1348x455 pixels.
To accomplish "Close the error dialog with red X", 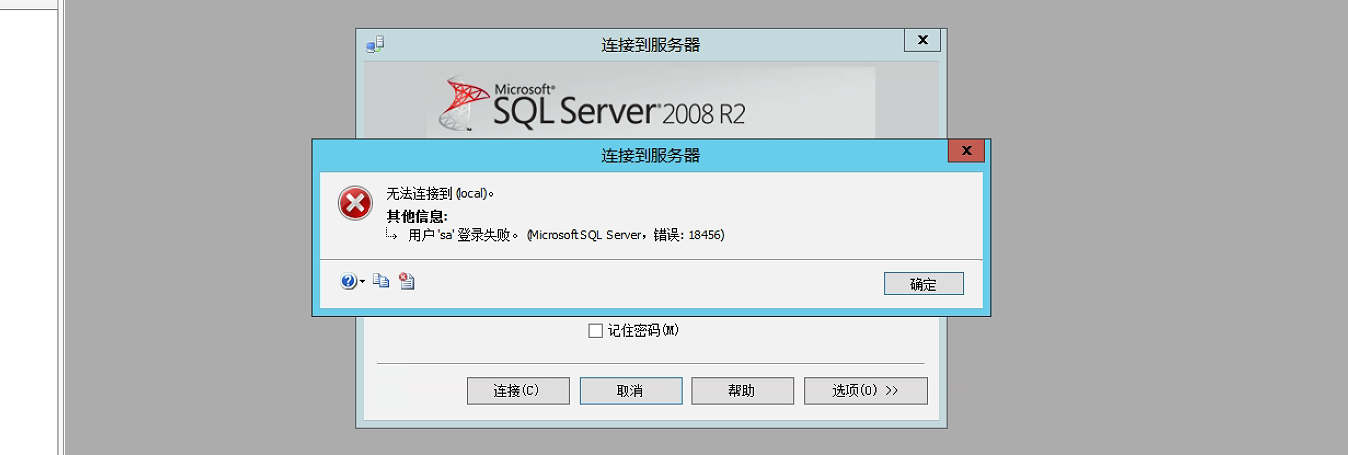I will [966, 151].
